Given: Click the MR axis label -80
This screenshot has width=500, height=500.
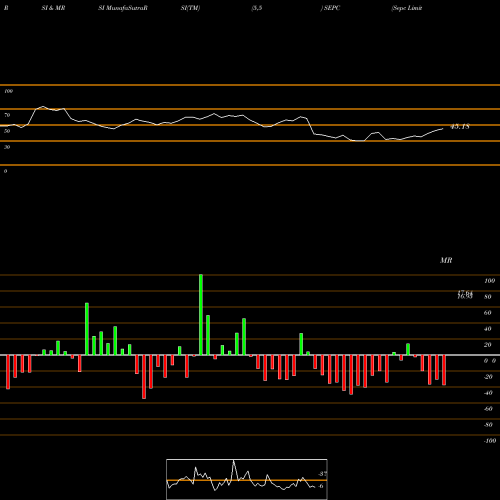Looking at the screenshot, I should tap(488, 425).
